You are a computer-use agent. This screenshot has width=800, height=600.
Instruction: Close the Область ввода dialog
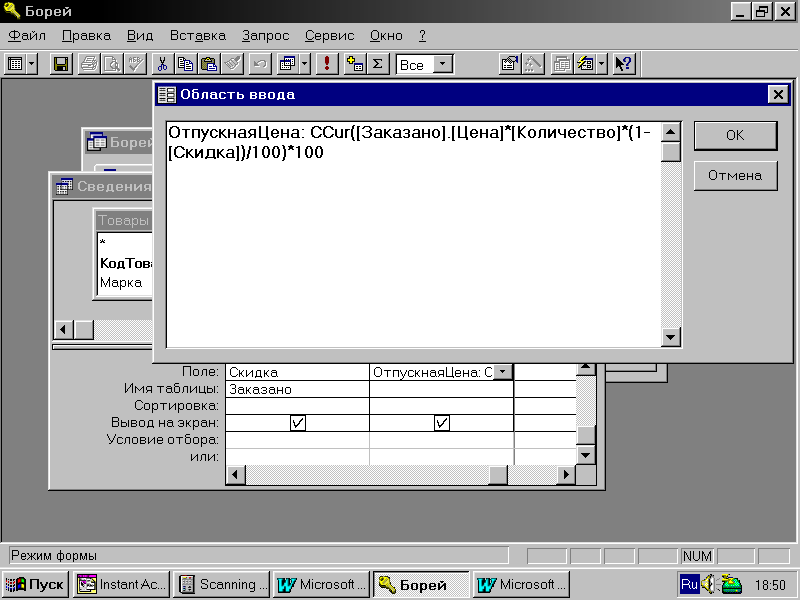(778, 94)
